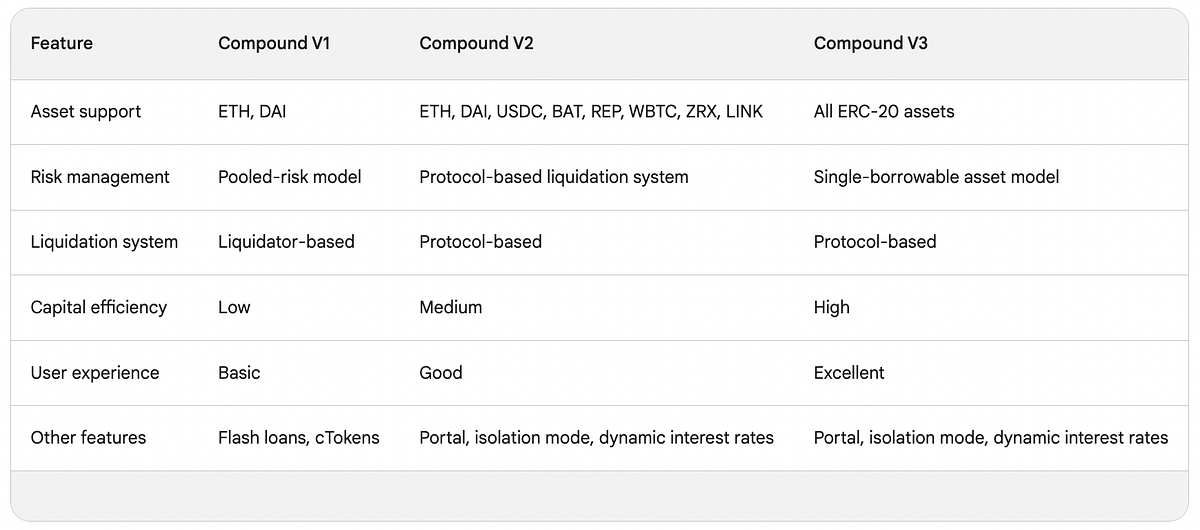Select the Flash loans, cTokens cell

pos(299,438)
